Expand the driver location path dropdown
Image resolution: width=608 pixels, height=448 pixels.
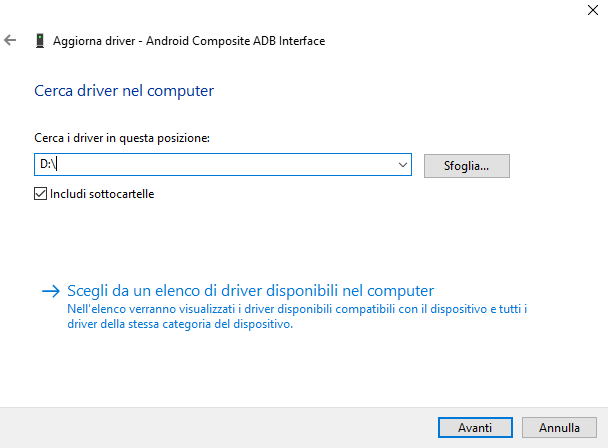(403, 165)
